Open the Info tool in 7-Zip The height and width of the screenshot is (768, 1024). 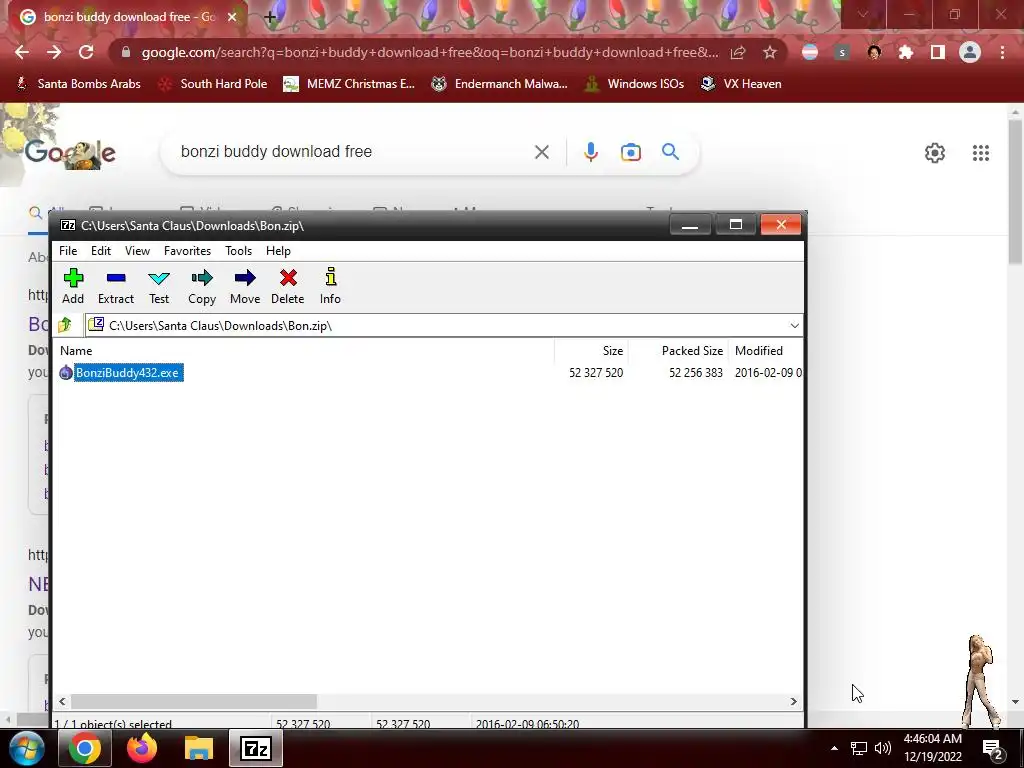point(330,286)
